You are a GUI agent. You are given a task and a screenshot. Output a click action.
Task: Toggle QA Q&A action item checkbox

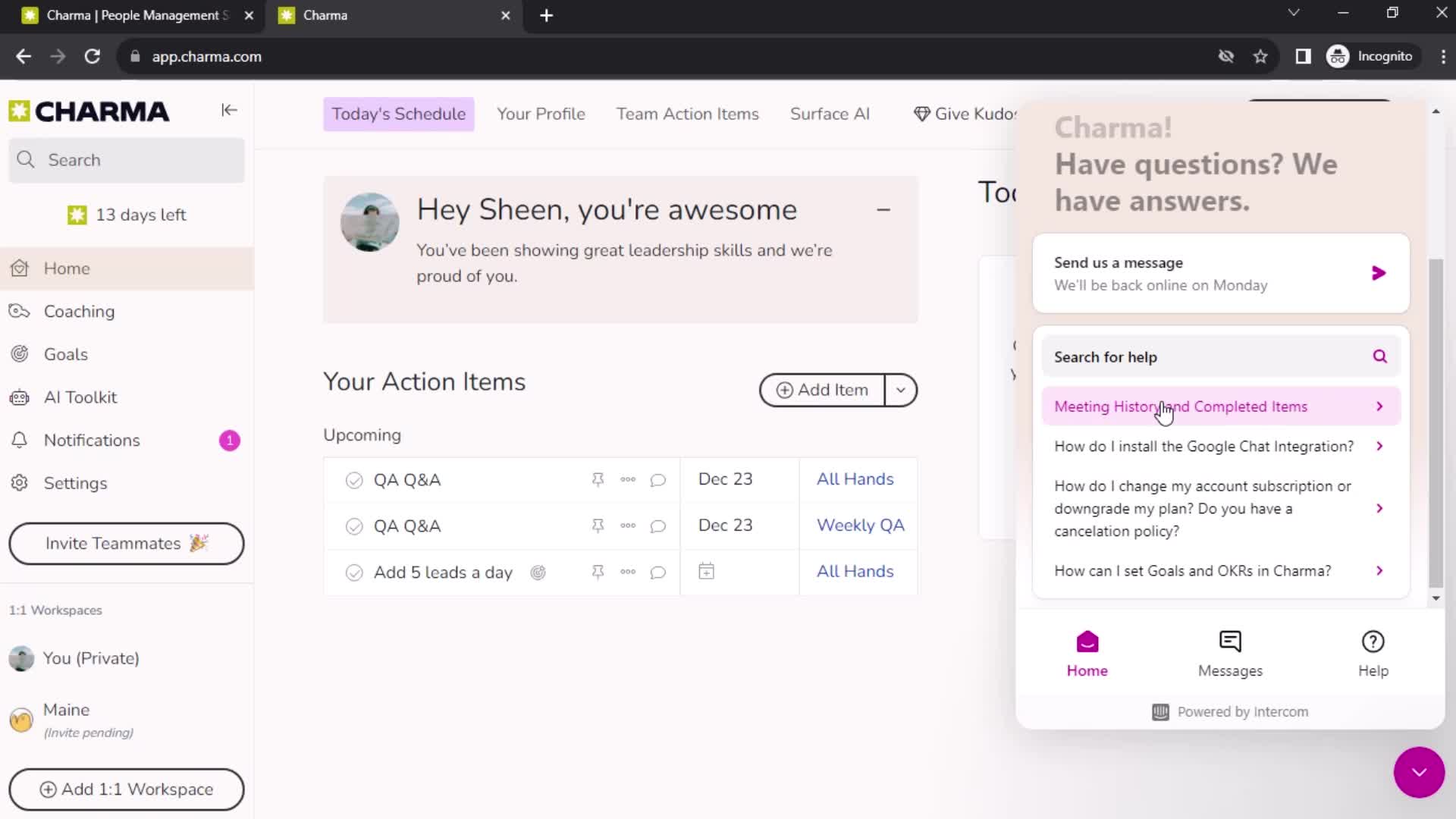pyautogui.click(x=354, y=479)
